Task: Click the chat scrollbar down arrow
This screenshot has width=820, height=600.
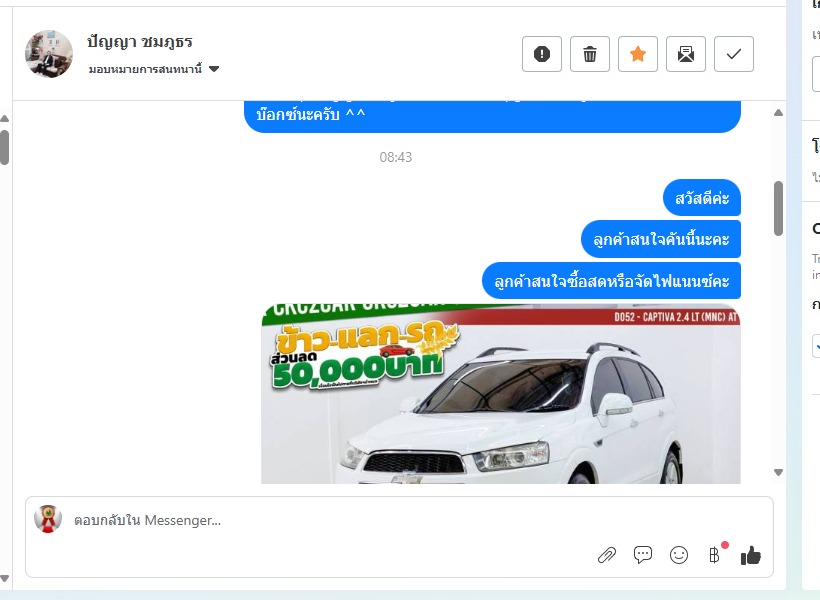Action: point(778,472)
